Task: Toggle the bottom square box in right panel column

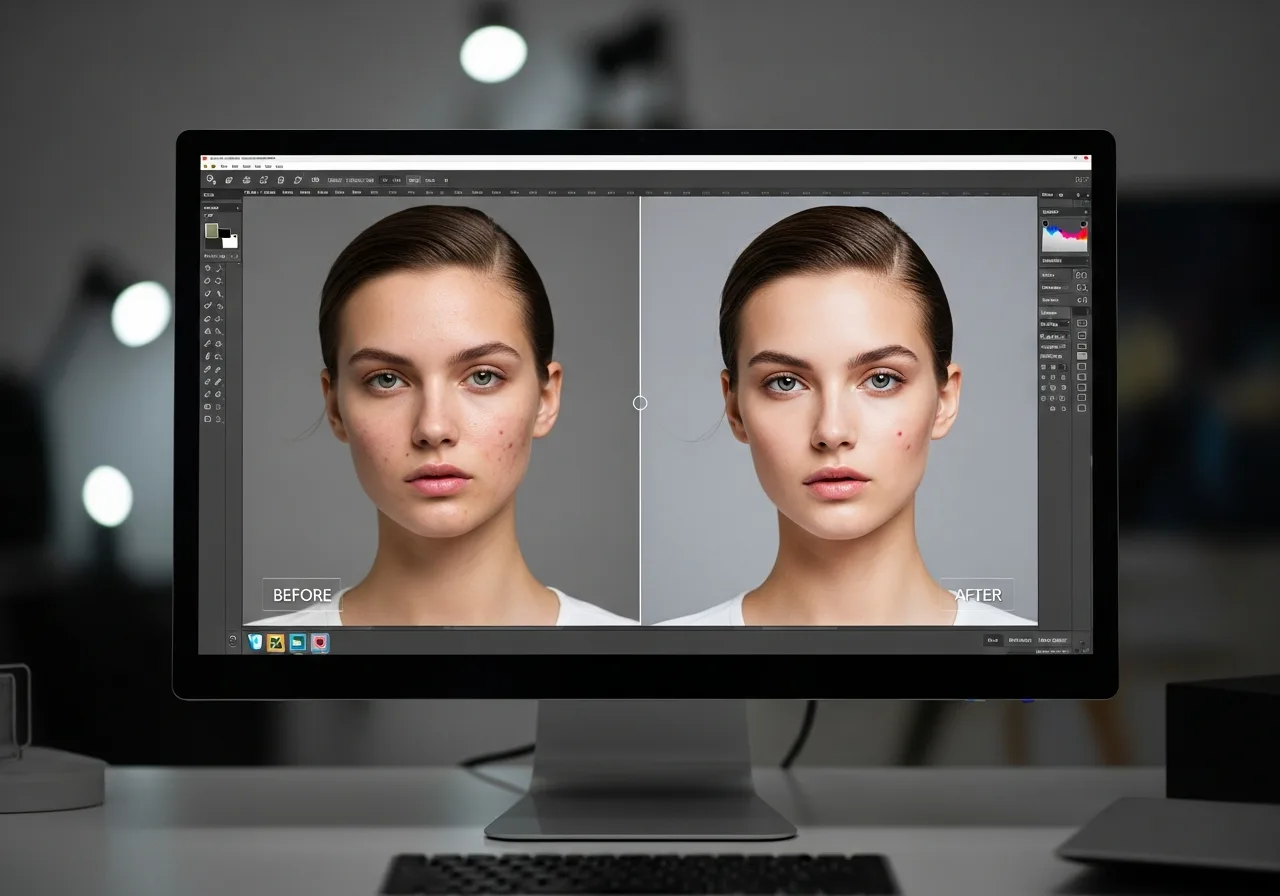Action: click(1081, 408)
